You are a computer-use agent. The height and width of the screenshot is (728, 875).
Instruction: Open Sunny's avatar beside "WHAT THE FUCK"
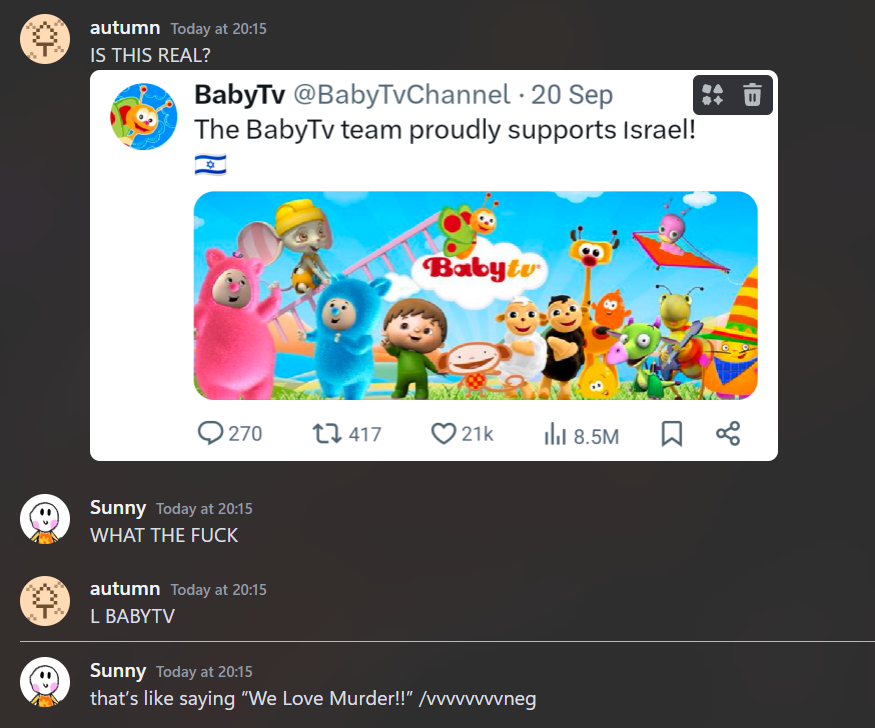pyautogui.click(x=45, y=519)
